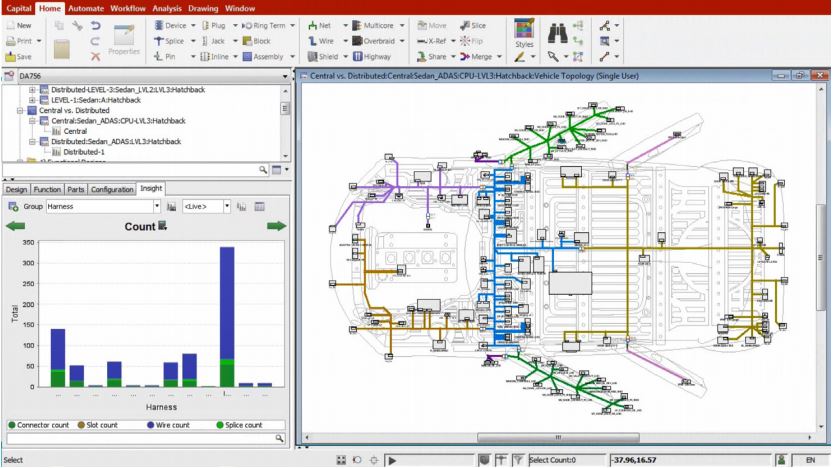
Task: Switch to the Configuration tab
Action: pyautogui.click(x=112, y=189)
